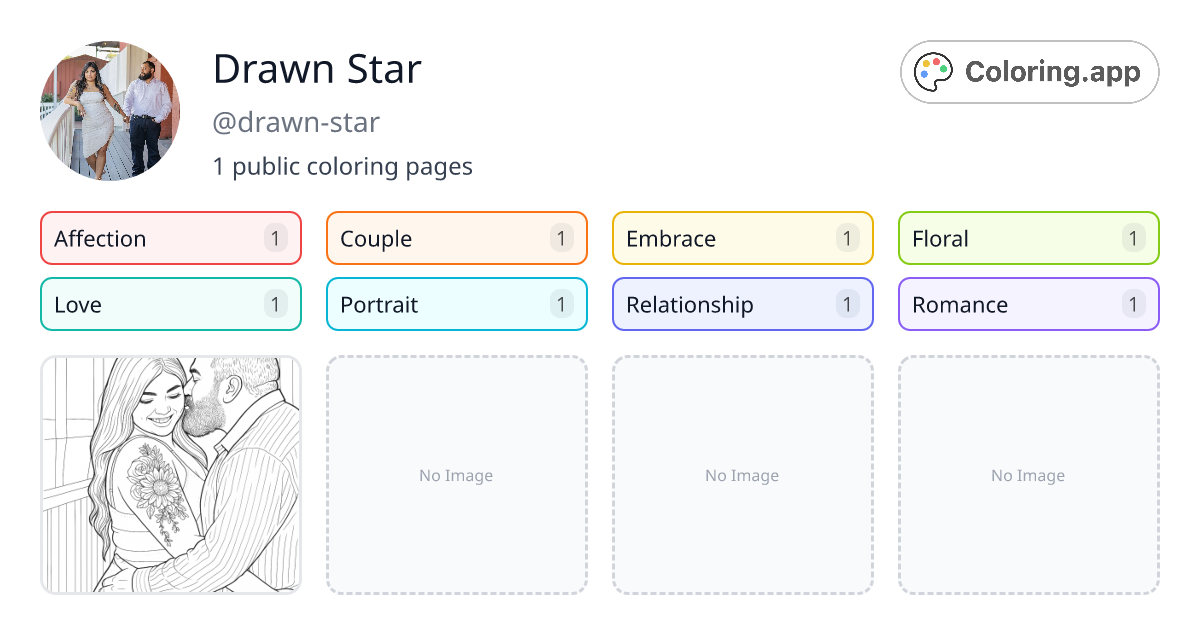Click the count badge on Affection tag
The width and height of the screenshot is (1200, 630).
point(276,238)
